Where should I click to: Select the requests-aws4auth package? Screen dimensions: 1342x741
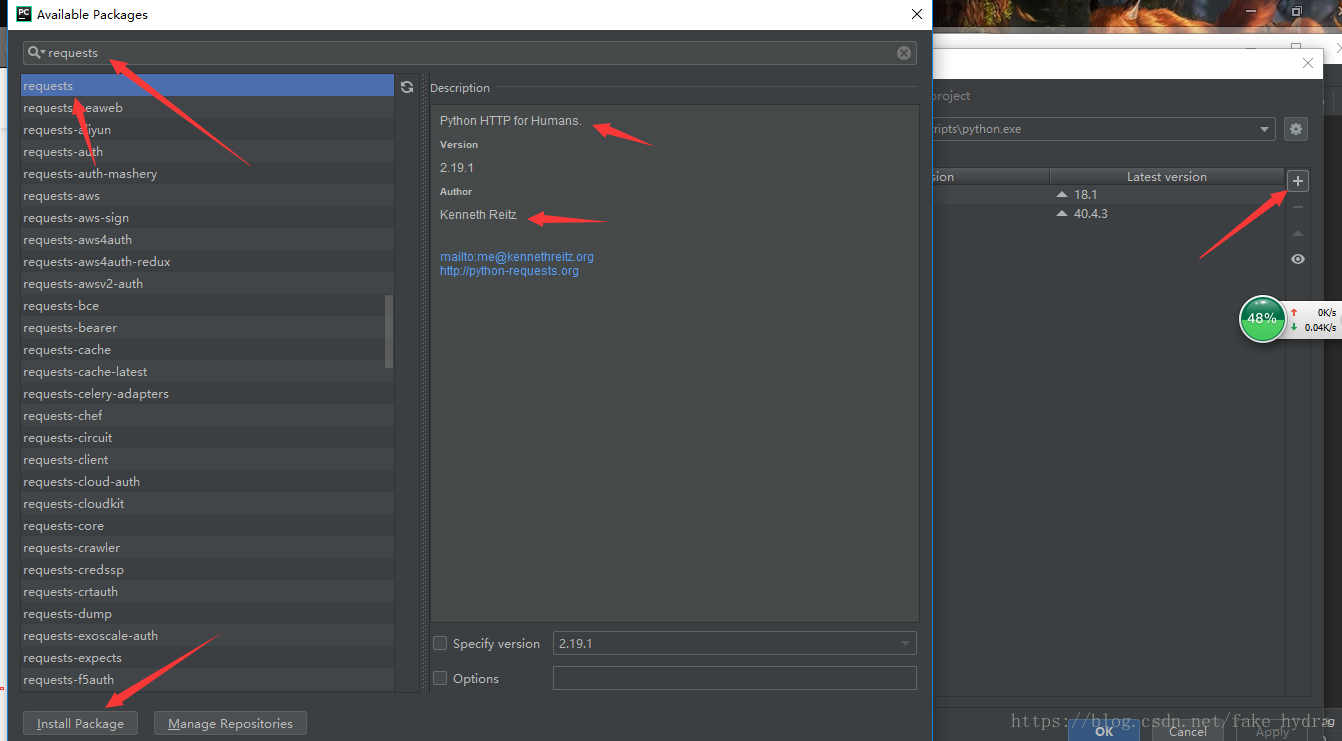[207, 240]
